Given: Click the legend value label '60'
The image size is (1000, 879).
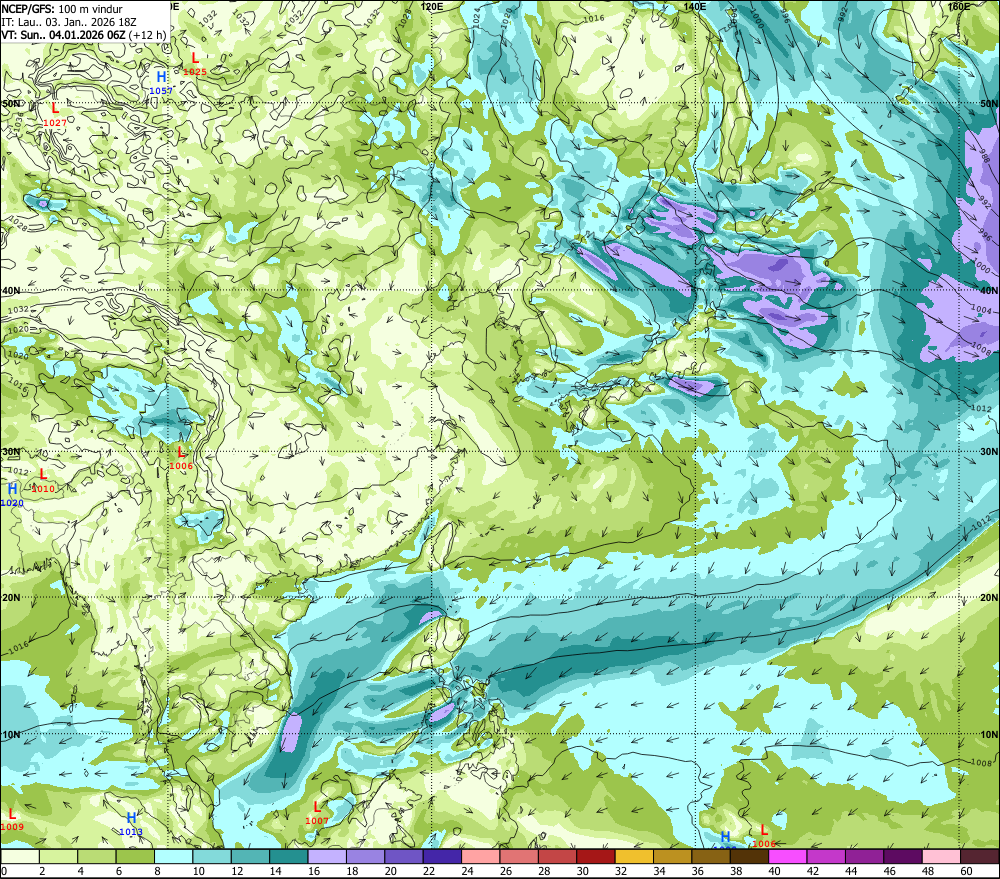Looking at the screenshot, I should 966,871.
